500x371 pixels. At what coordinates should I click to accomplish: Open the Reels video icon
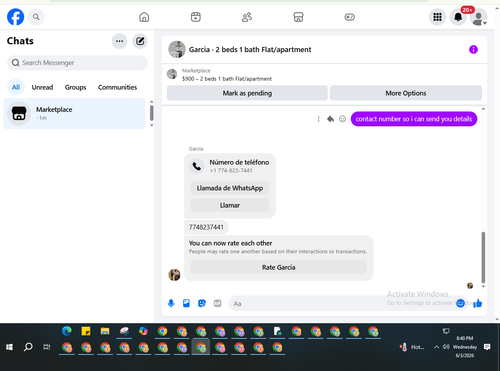coord(196,17)
